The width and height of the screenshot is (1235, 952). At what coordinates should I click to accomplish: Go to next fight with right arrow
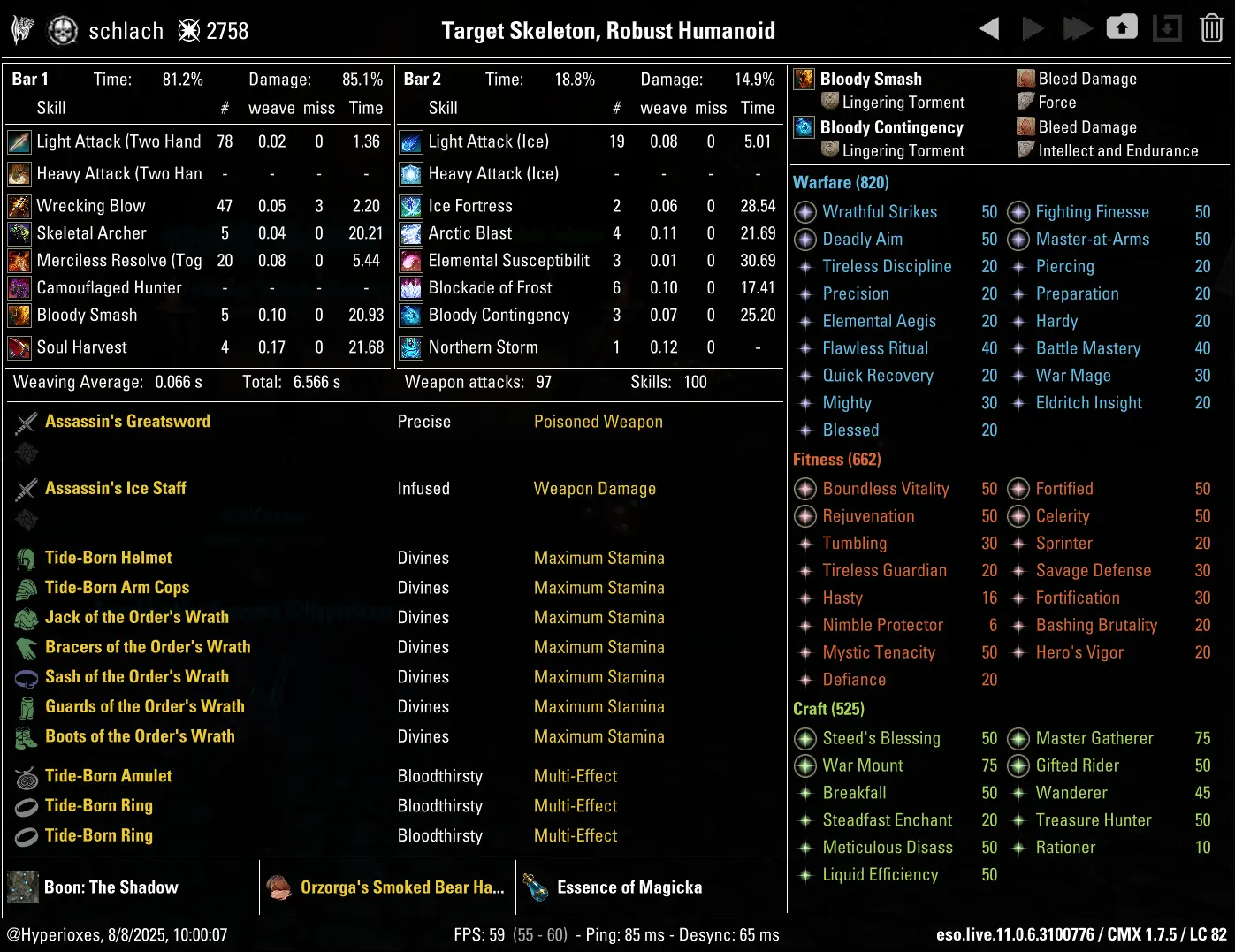pyautogui.click(x=1033, y=29)
